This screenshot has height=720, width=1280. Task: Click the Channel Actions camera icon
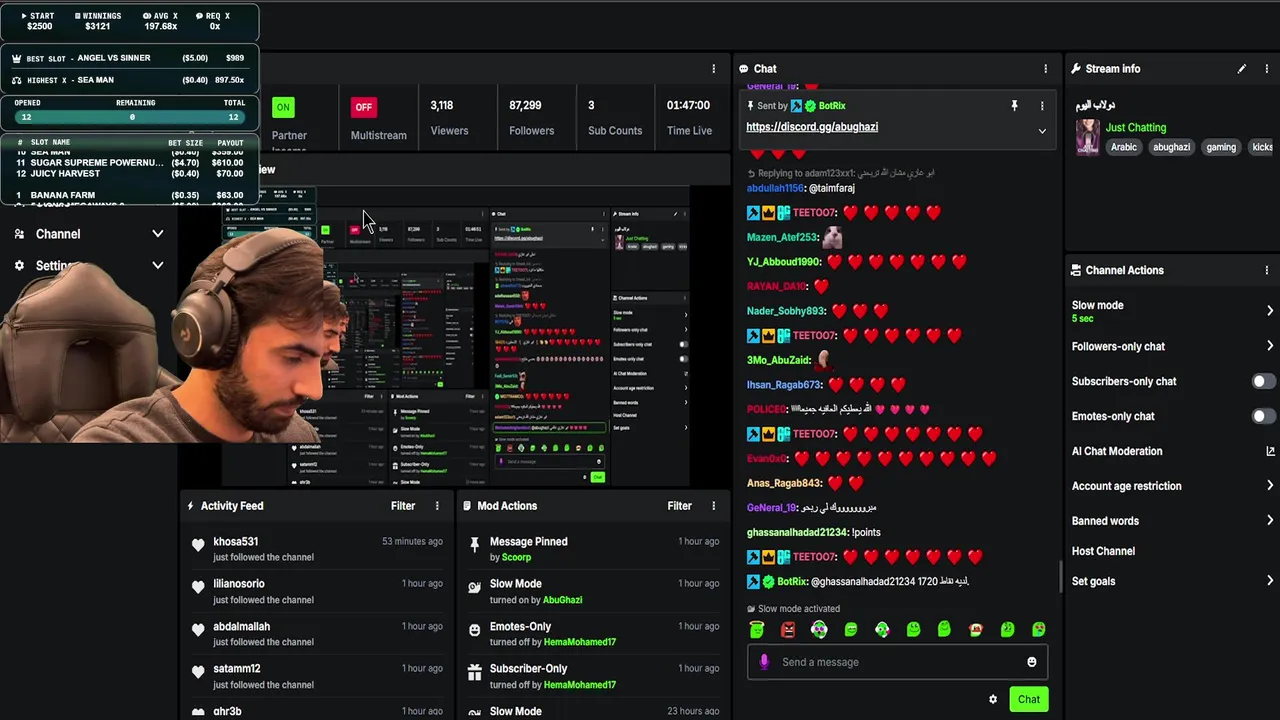click(x=1076, y=270)
